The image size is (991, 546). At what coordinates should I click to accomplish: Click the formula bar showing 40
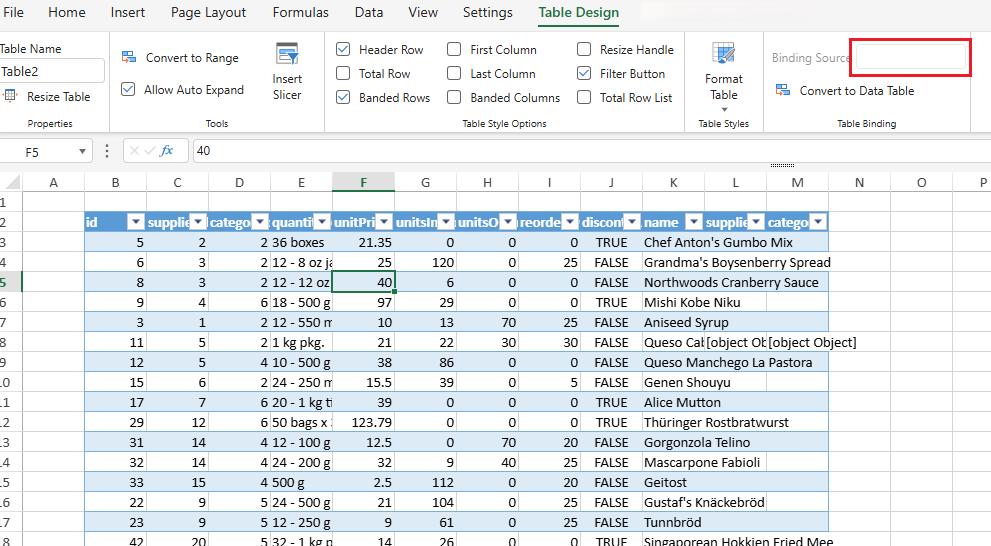592,151
